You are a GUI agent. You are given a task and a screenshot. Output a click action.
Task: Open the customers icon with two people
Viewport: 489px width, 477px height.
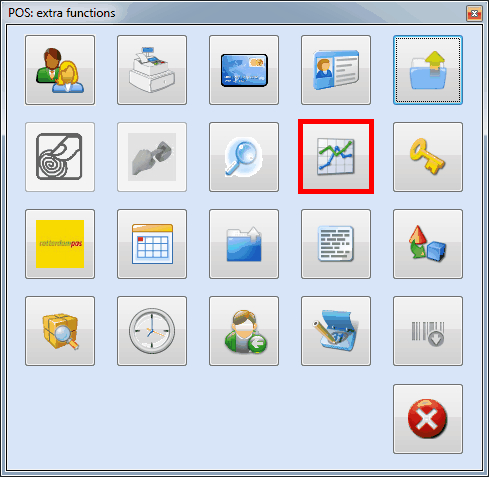click(60, 70)
